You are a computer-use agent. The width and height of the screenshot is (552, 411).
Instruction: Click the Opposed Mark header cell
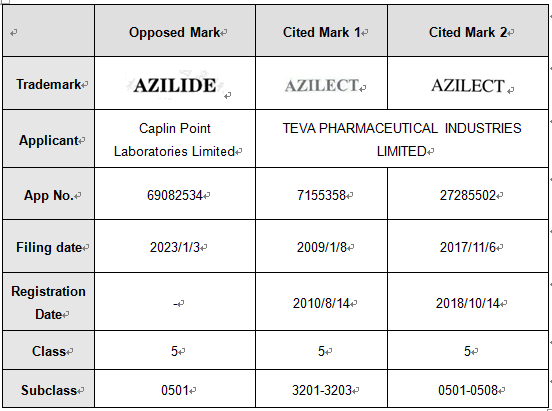point(175,32)
